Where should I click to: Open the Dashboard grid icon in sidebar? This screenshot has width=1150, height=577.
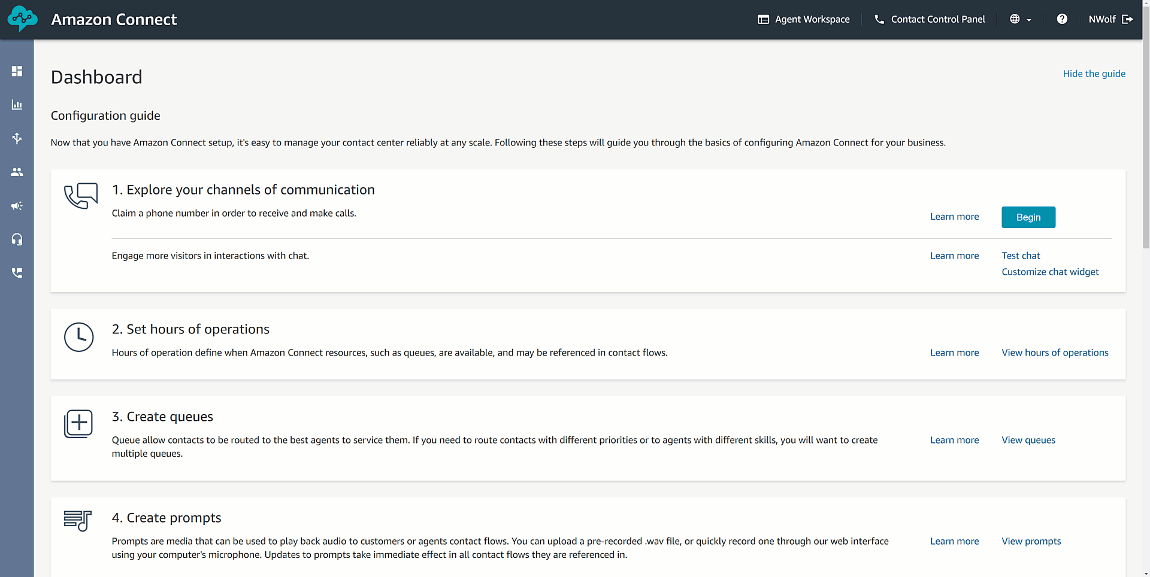(17, 71)
